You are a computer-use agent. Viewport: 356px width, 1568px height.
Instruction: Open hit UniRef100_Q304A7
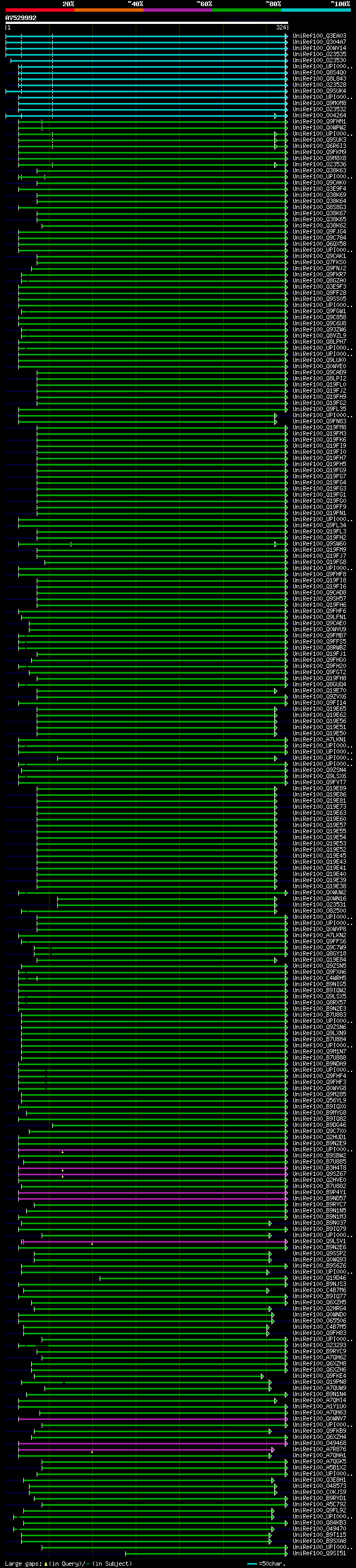click(319, 42)
